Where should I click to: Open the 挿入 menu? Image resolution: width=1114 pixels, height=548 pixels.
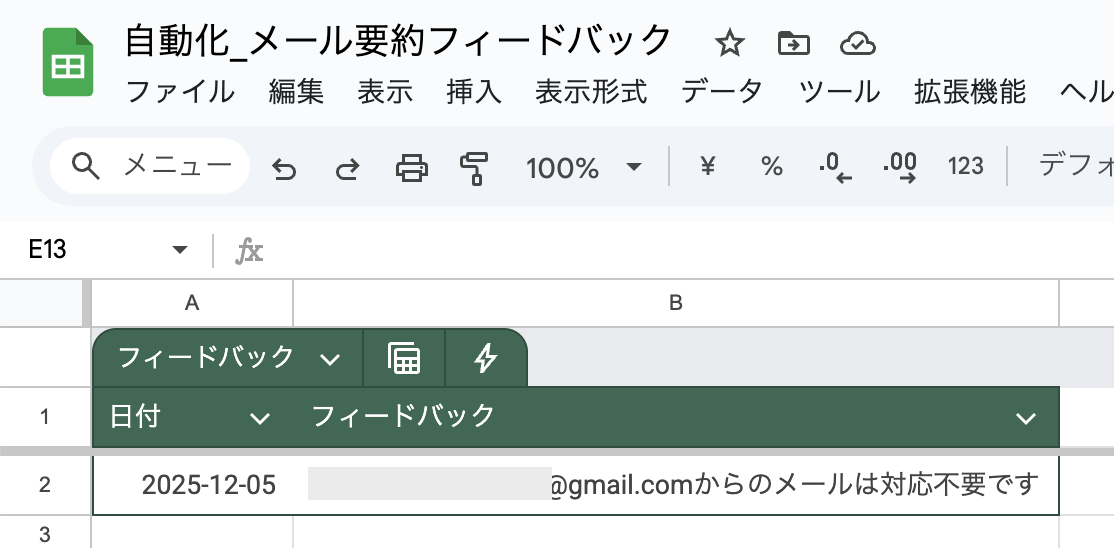(474, 92)
